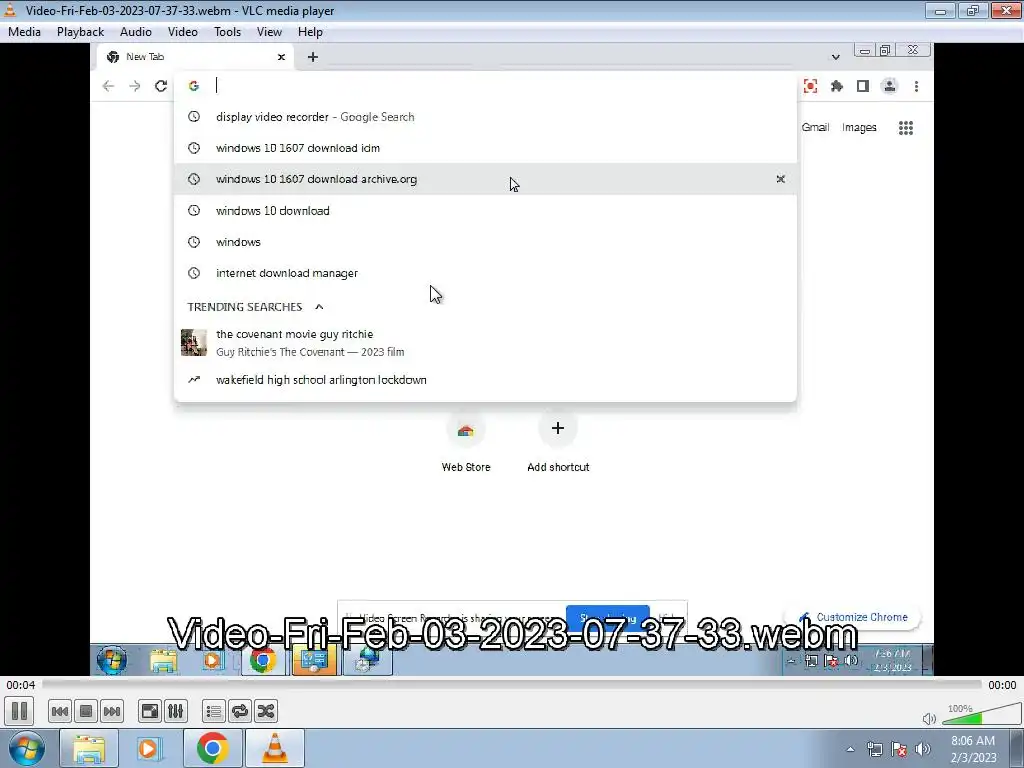Pause playback with the pause button
The image size is (1024, 768).
pos(19,711)
